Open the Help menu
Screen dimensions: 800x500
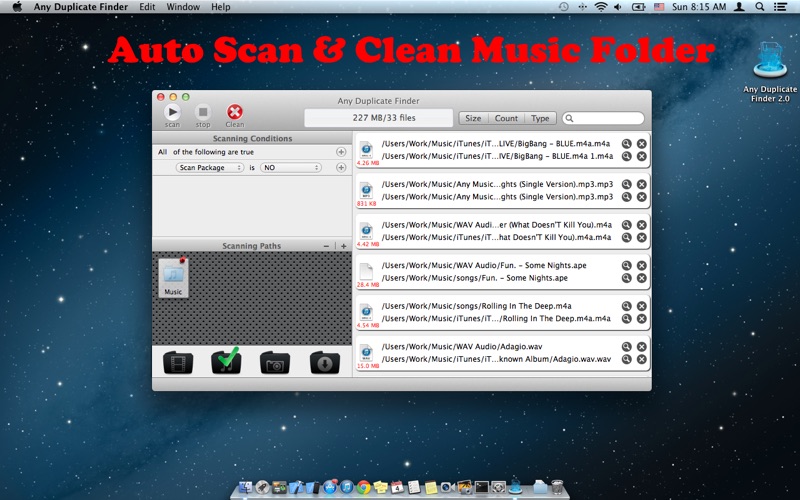tap(221, 7)
